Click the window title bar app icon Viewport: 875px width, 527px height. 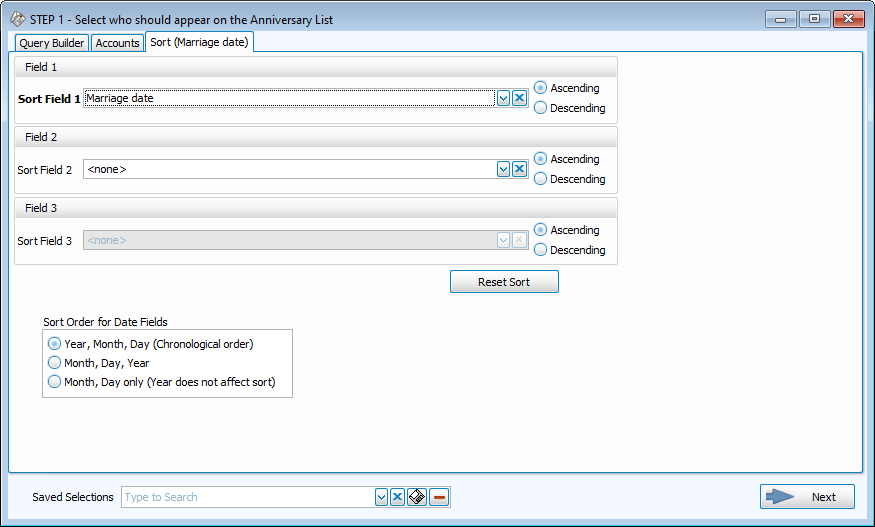17,19
